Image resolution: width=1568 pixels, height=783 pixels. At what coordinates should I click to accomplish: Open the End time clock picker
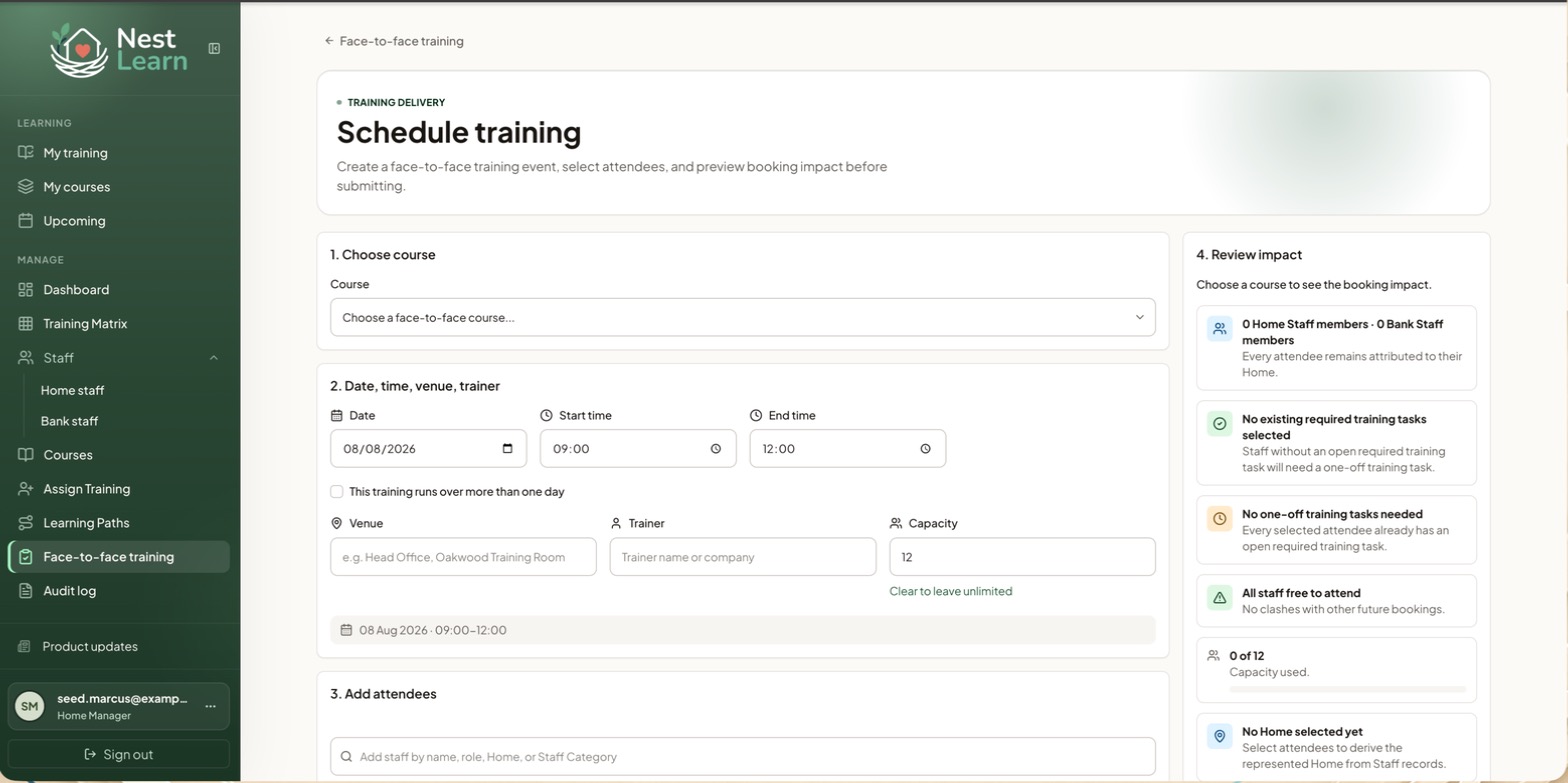click(926, 449)
